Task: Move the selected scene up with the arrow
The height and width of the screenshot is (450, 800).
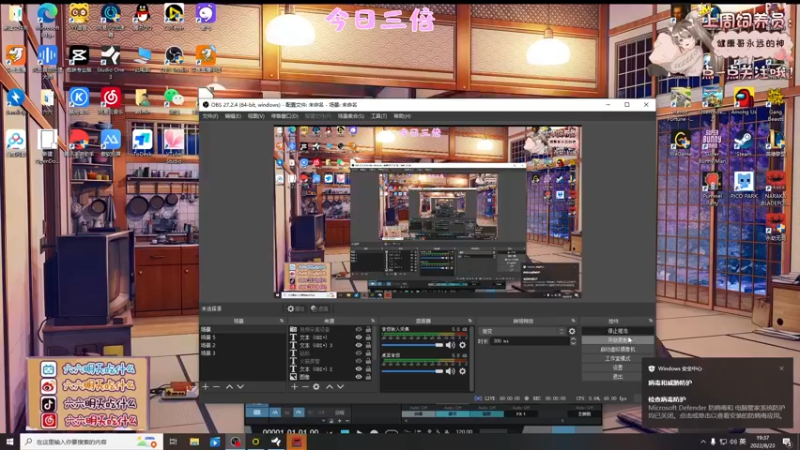Action: (x=230, y=387)
